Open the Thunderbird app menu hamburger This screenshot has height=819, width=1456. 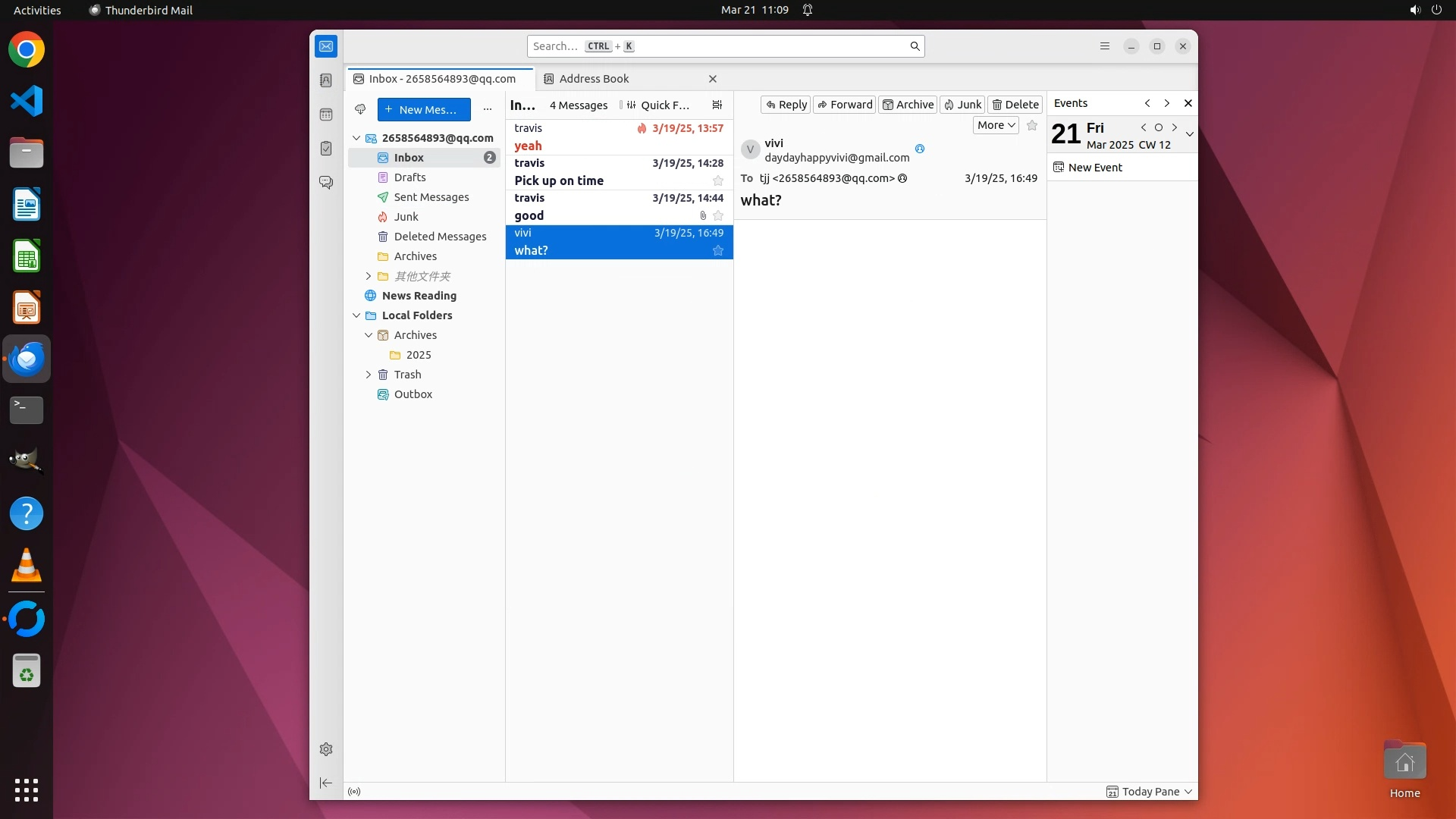coord(1104,46)
